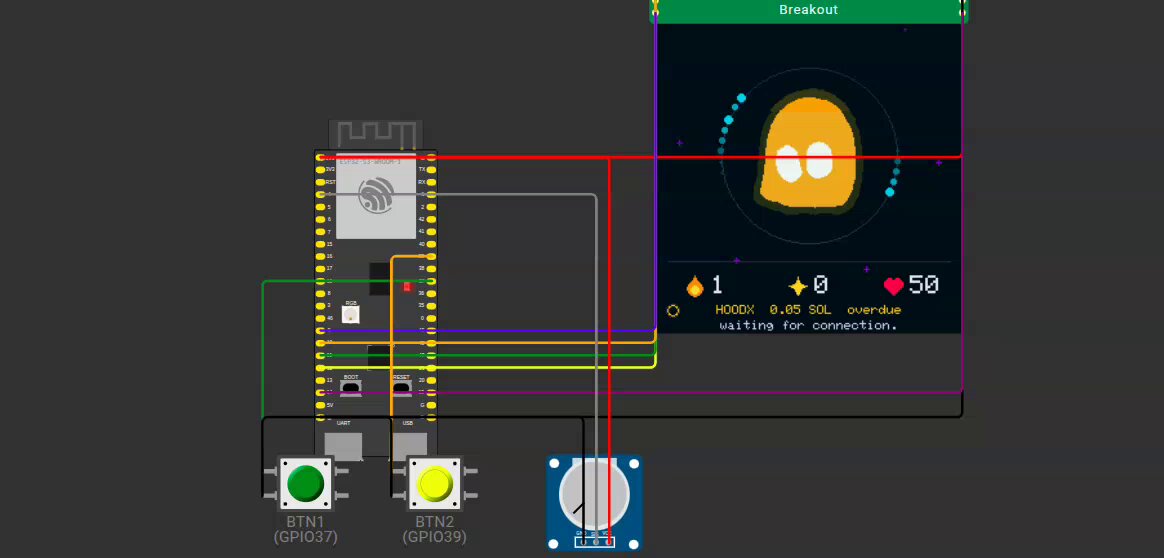The width and height of the screenshot is (1164, 558).
Task: Click the UART USB connector on the board
Action: tap(343, 446)
